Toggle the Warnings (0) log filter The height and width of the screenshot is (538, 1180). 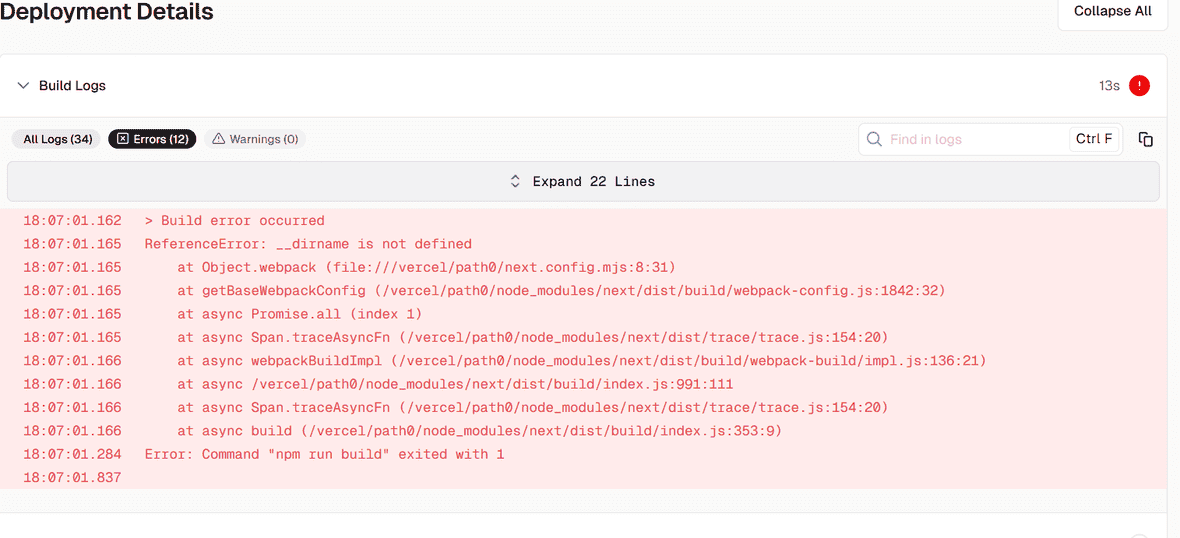(x=255, y=139)
